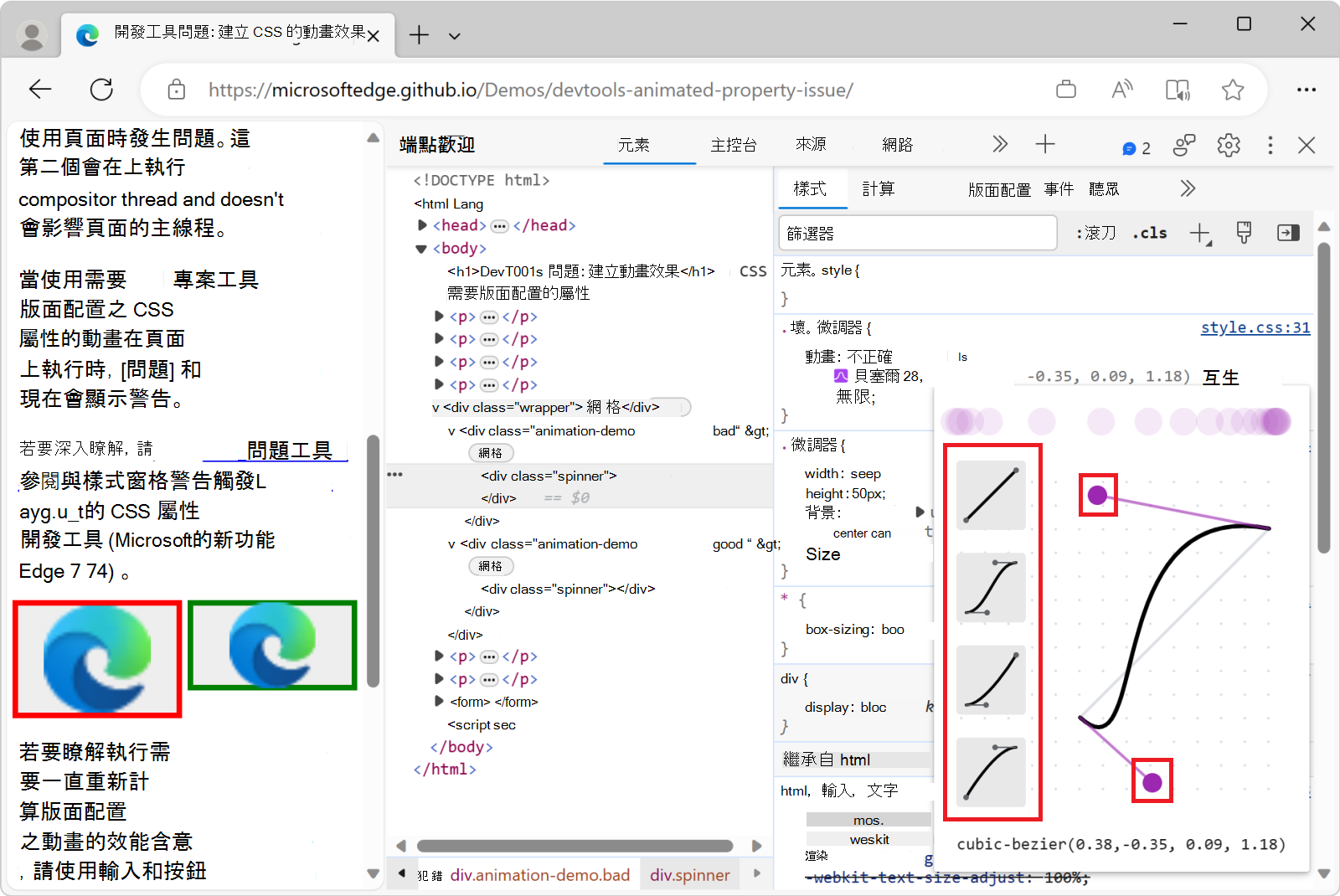Select div.animation-demo.bad breadcrumb
Screen dimensions: 1340x896
coord(539,875)
